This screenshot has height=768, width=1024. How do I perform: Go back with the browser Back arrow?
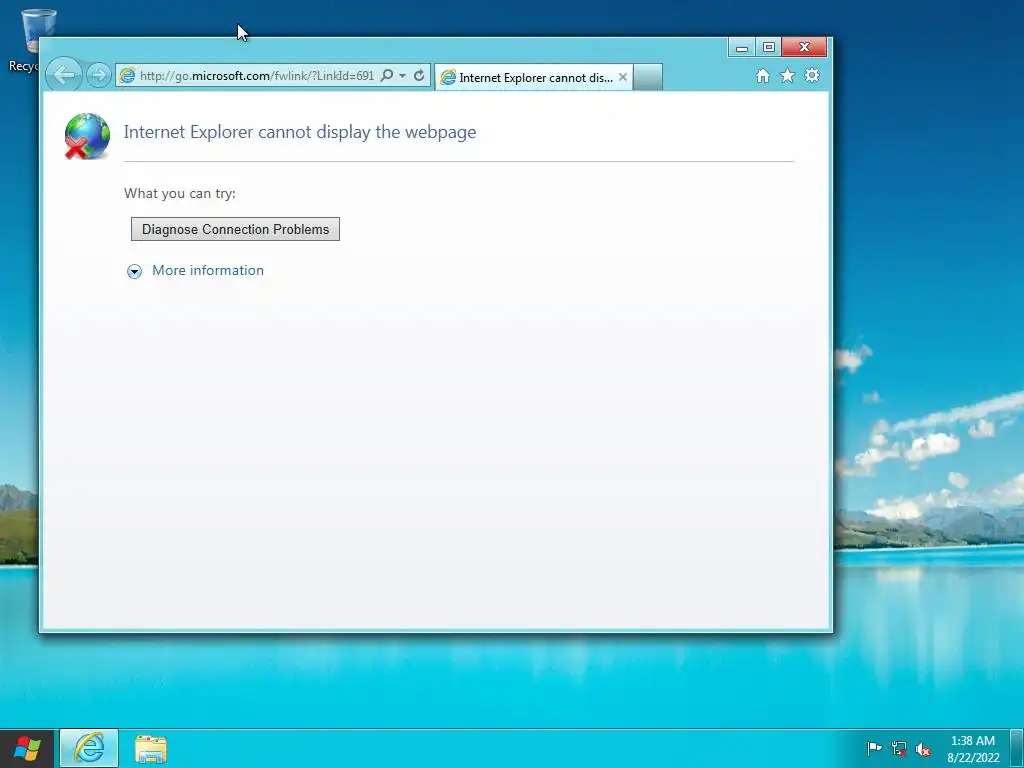point(64,75)
